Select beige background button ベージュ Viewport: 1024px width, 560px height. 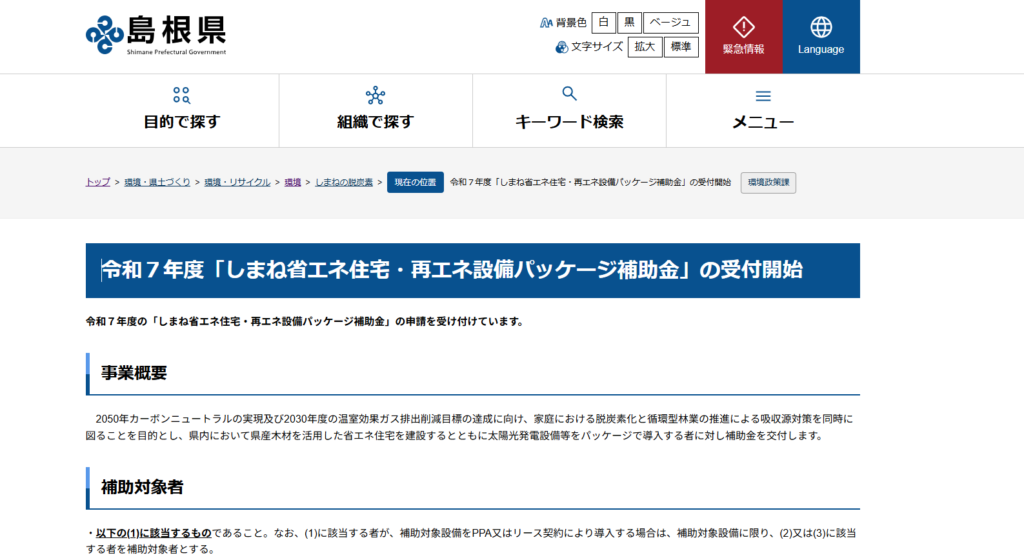tap(671, 23)
